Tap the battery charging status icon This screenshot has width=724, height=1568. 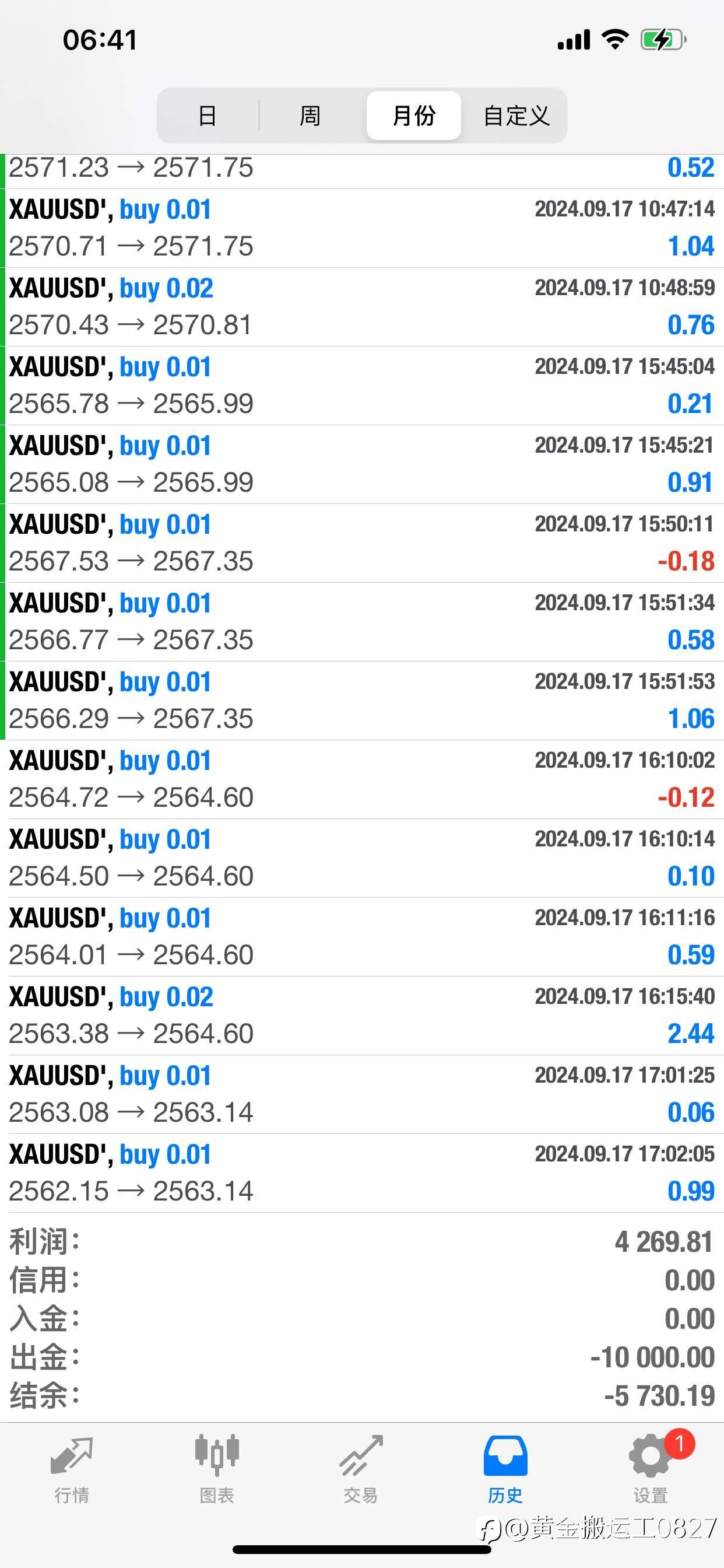click(x=663, y=40)
